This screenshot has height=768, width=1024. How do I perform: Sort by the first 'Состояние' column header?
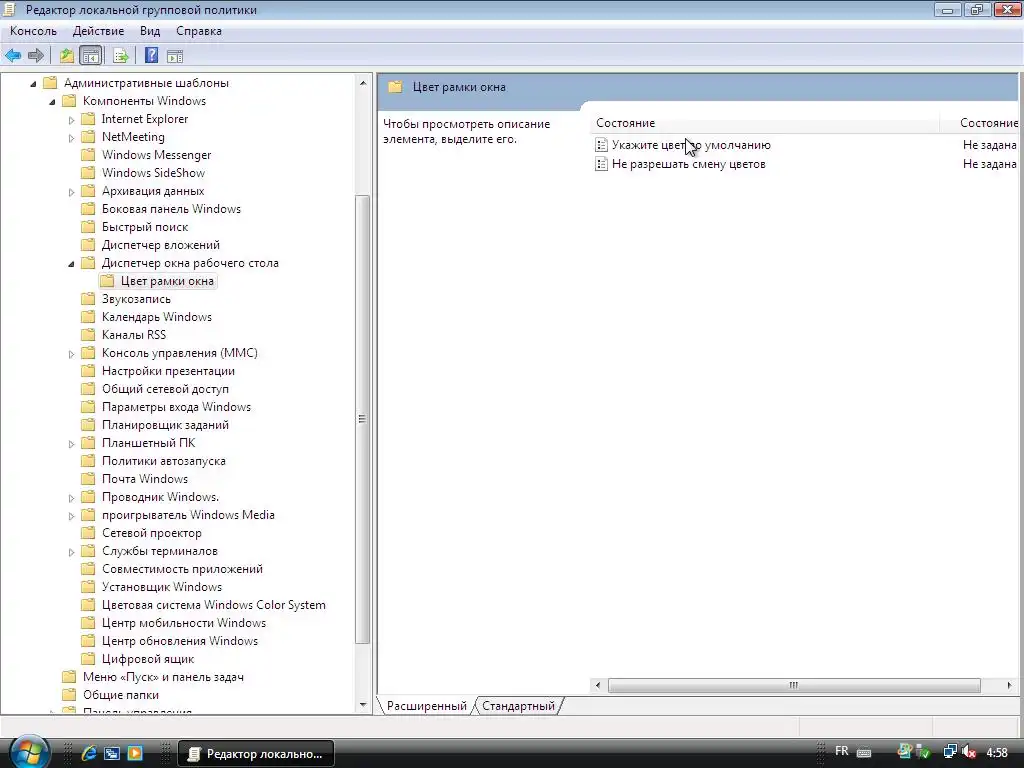coord(765,123)
